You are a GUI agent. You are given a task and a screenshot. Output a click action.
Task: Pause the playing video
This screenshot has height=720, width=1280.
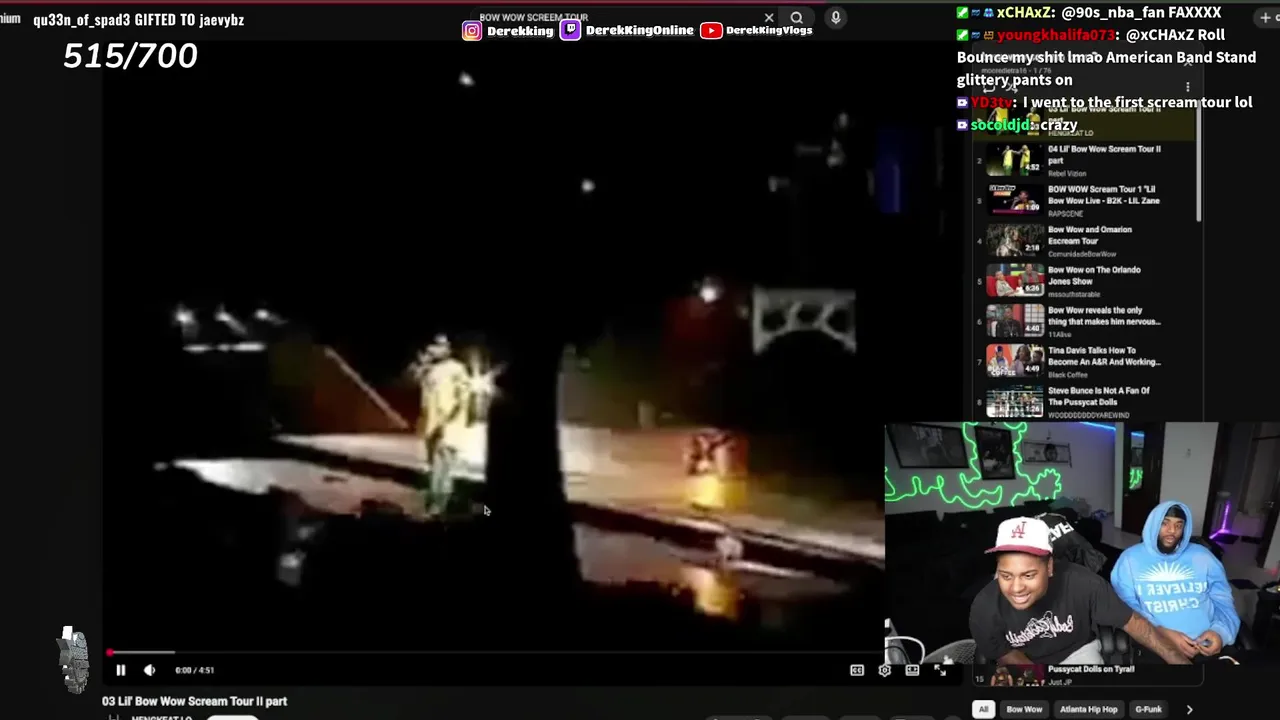(x=120, y=670)
